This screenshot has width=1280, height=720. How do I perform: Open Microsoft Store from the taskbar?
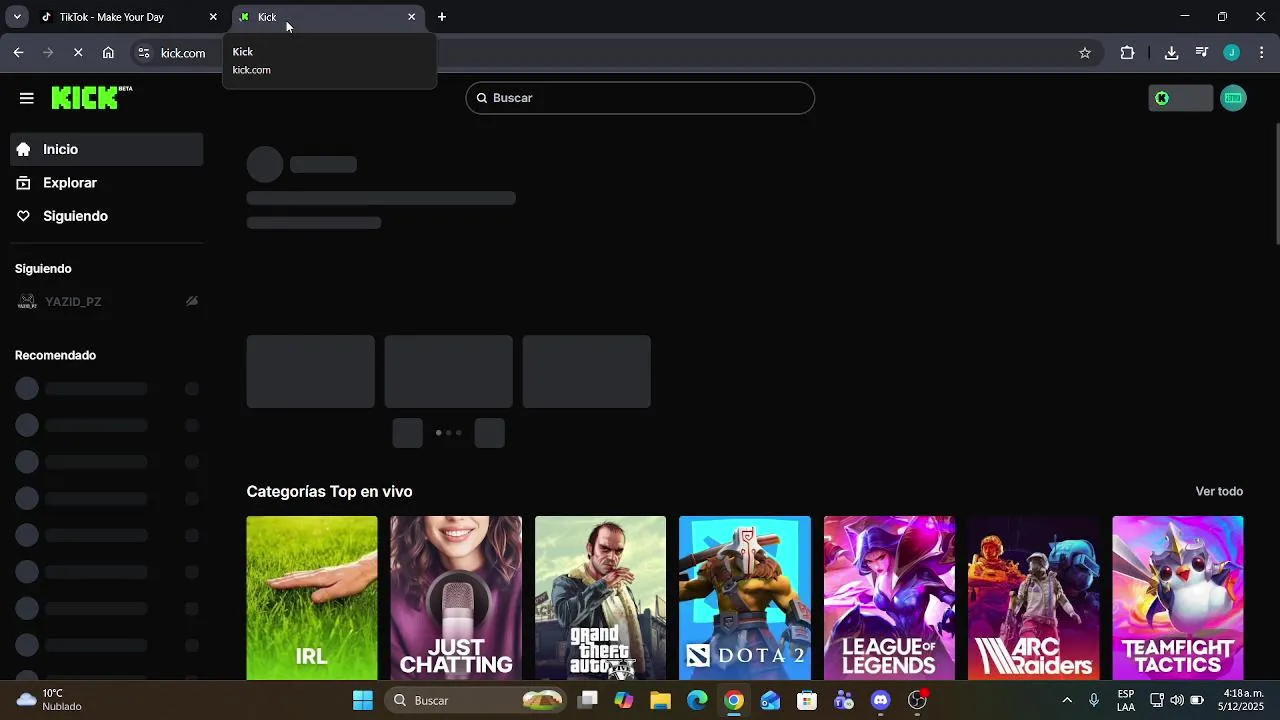click(x=807, y=700)
